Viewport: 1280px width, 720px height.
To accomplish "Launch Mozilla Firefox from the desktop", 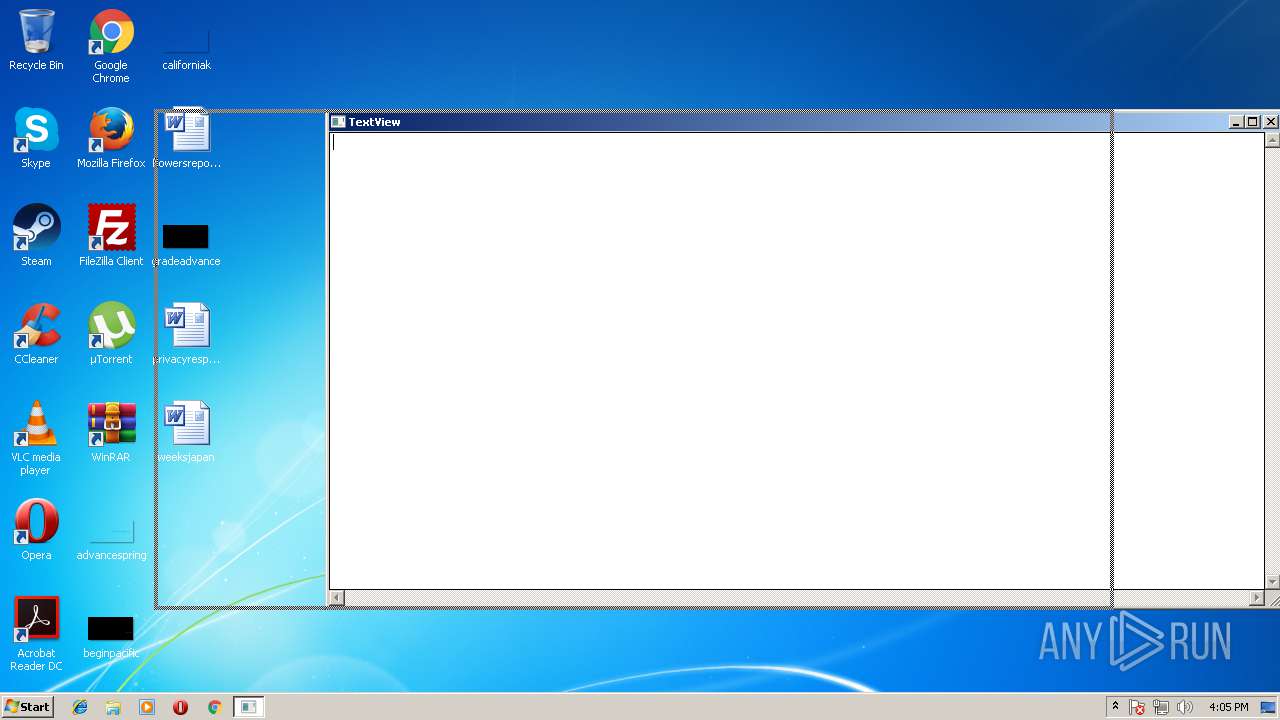I will (x=111, y=139).
